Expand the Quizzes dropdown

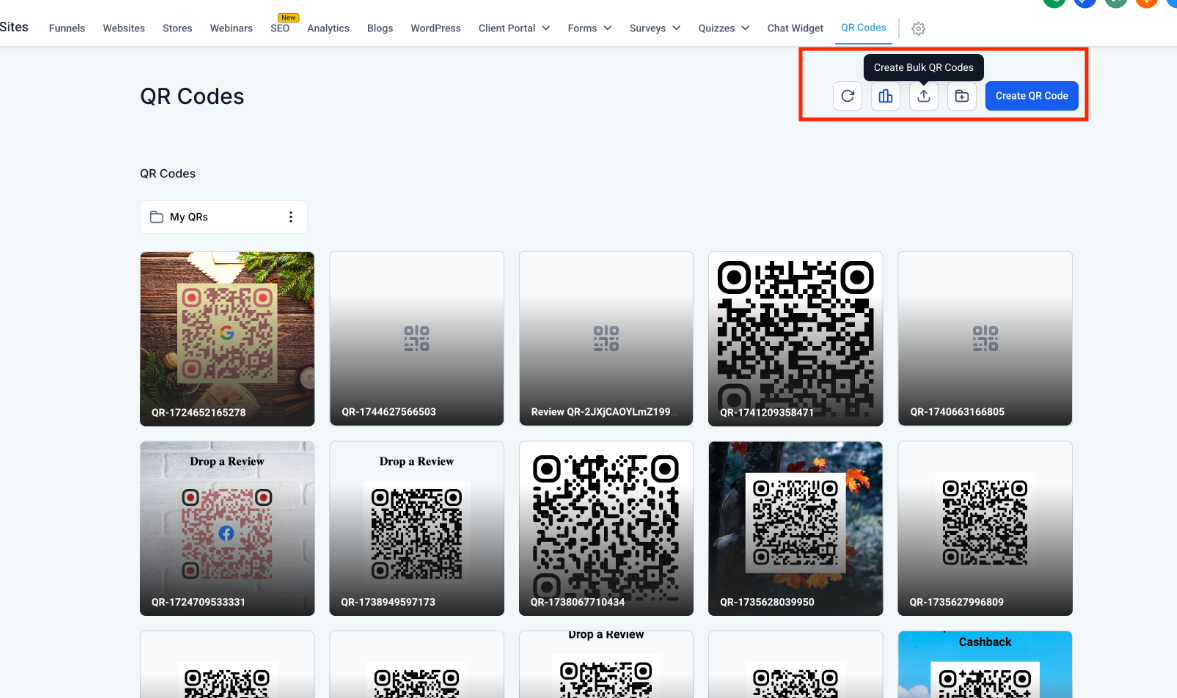[724, 29]
